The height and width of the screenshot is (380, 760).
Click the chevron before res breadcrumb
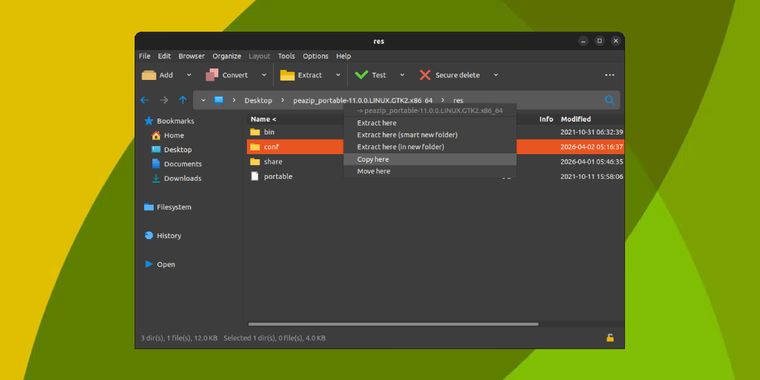[x=443, y=100]
